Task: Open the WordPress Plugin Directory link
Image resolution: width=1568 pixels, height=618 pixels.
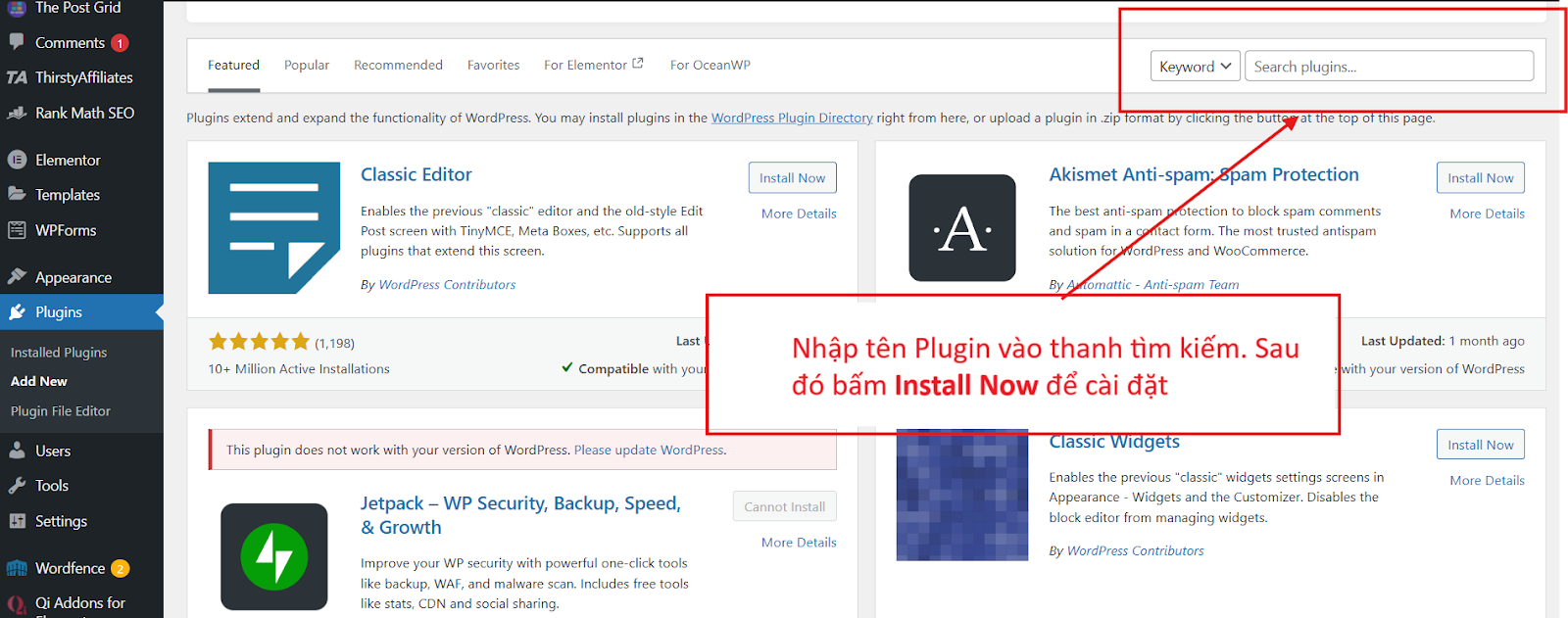Action: click(x=792, y=118)
